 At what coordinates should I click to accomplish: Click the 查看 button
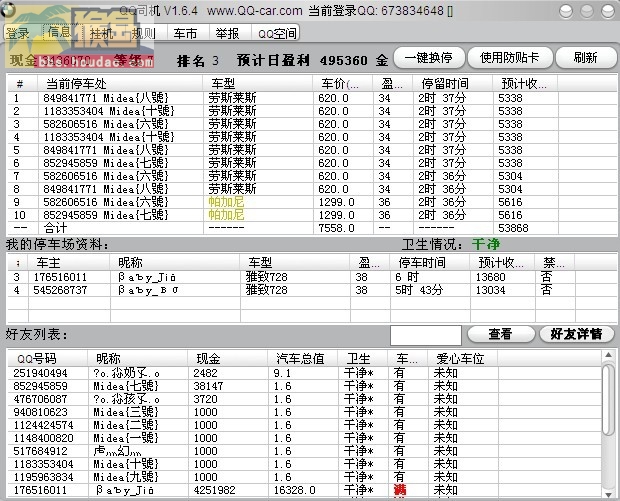tap(501, 334)
